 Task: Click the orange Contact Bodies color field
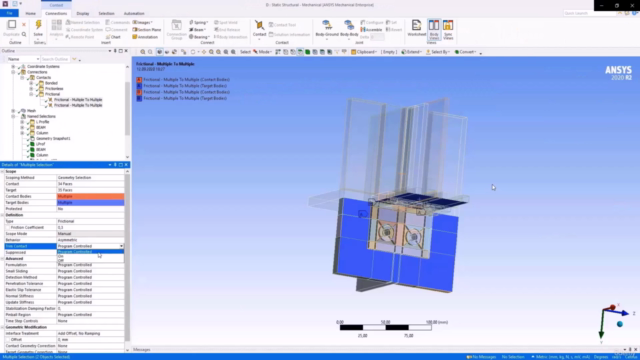click(x=90, y=196)
